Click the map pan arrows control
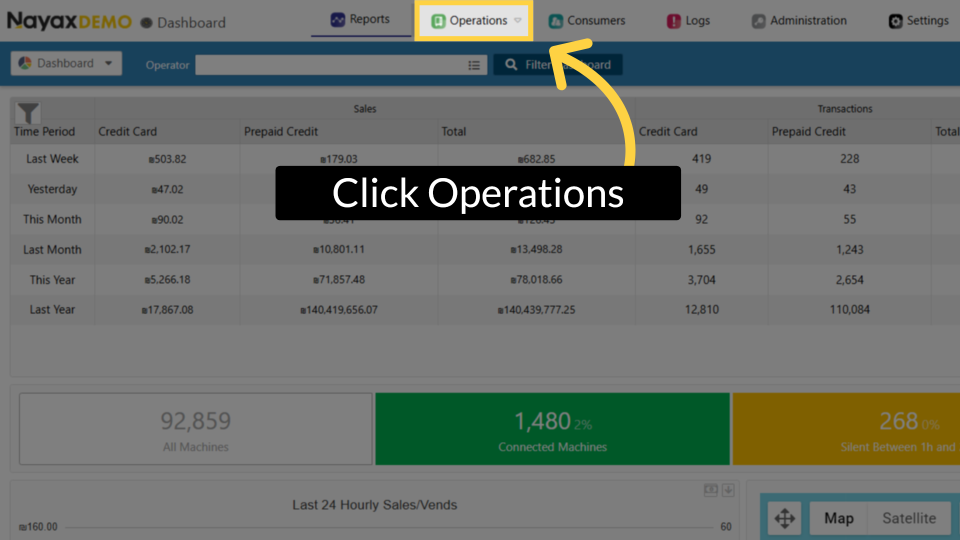Viewport: 960px width, 540px height. (x=785, y=518)
